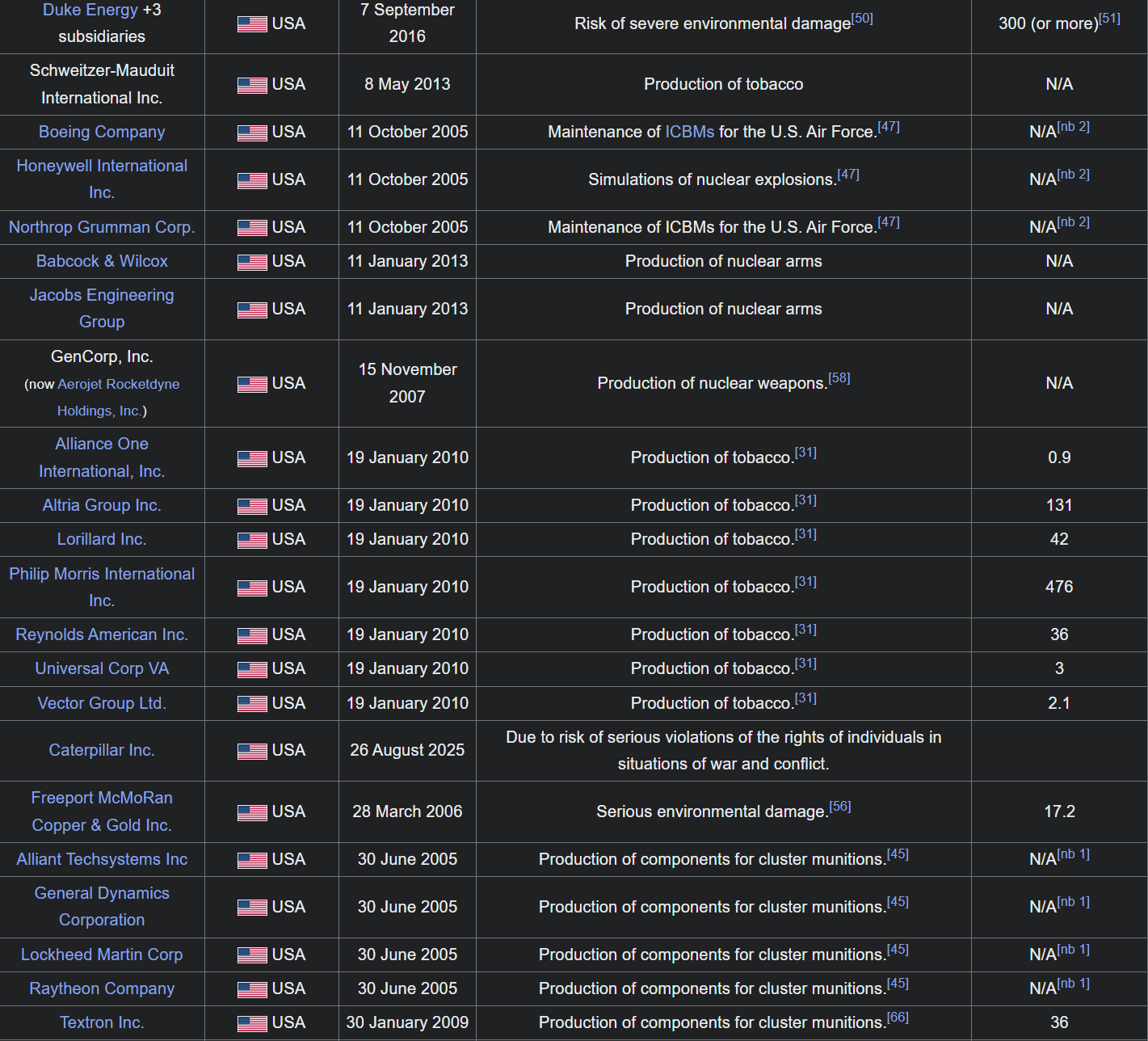This screenshot has height=1041, width=1148.
Task: Go to the Alliant Techsystems Inc link
Action: coord(102,859)
